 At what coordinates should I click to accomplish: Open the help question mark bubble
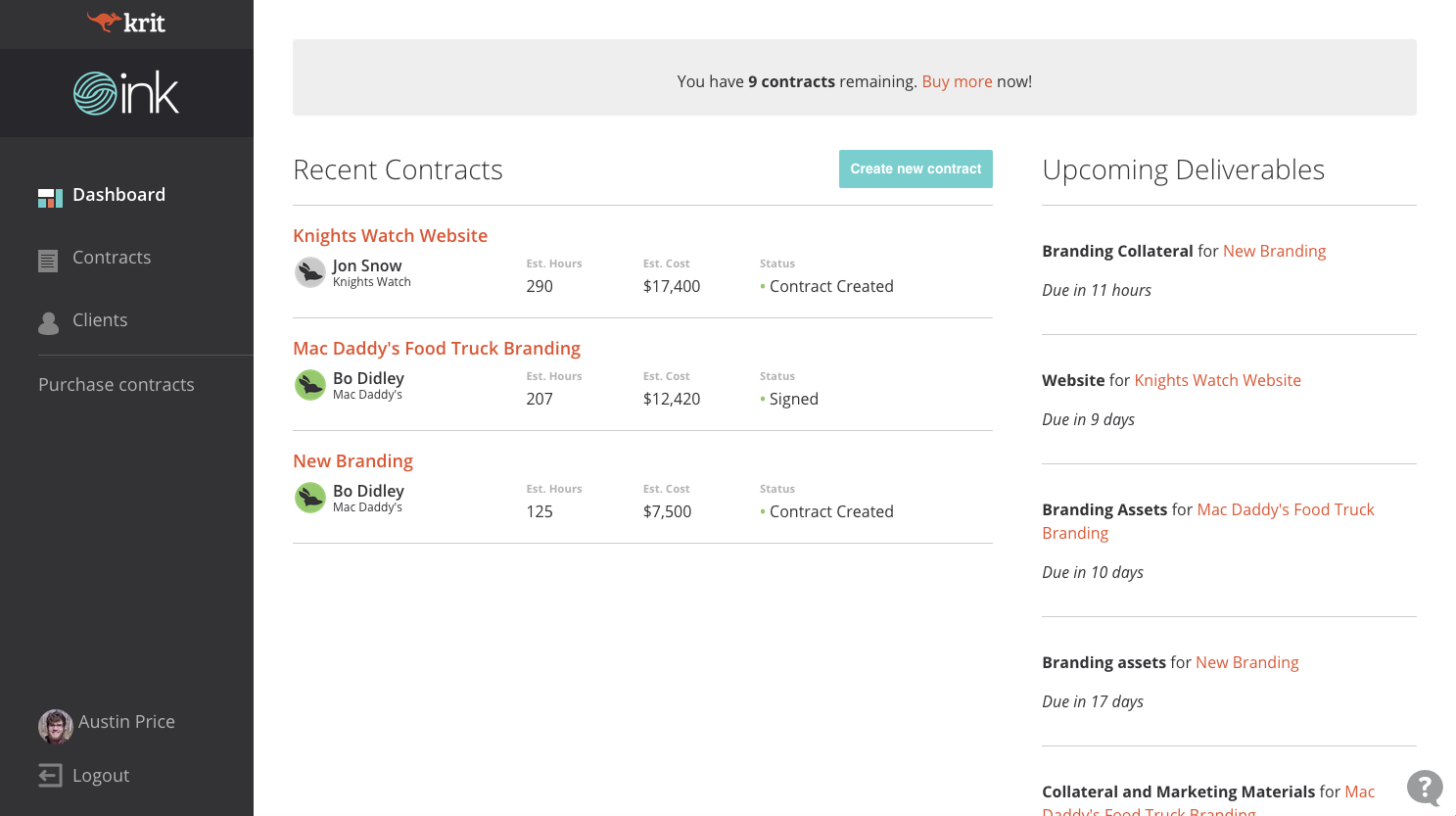click(1425, 788)
